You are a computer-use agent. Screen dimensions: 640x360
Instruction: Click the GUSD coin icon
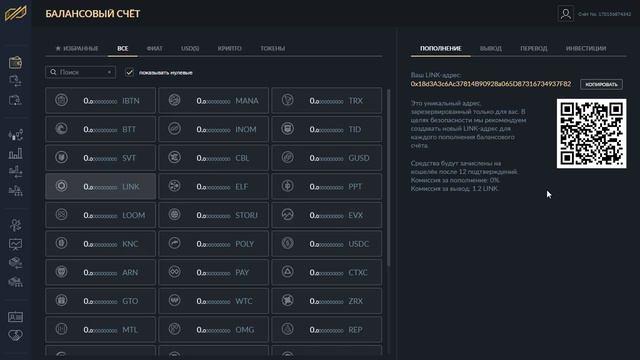(x=287, y=157)
